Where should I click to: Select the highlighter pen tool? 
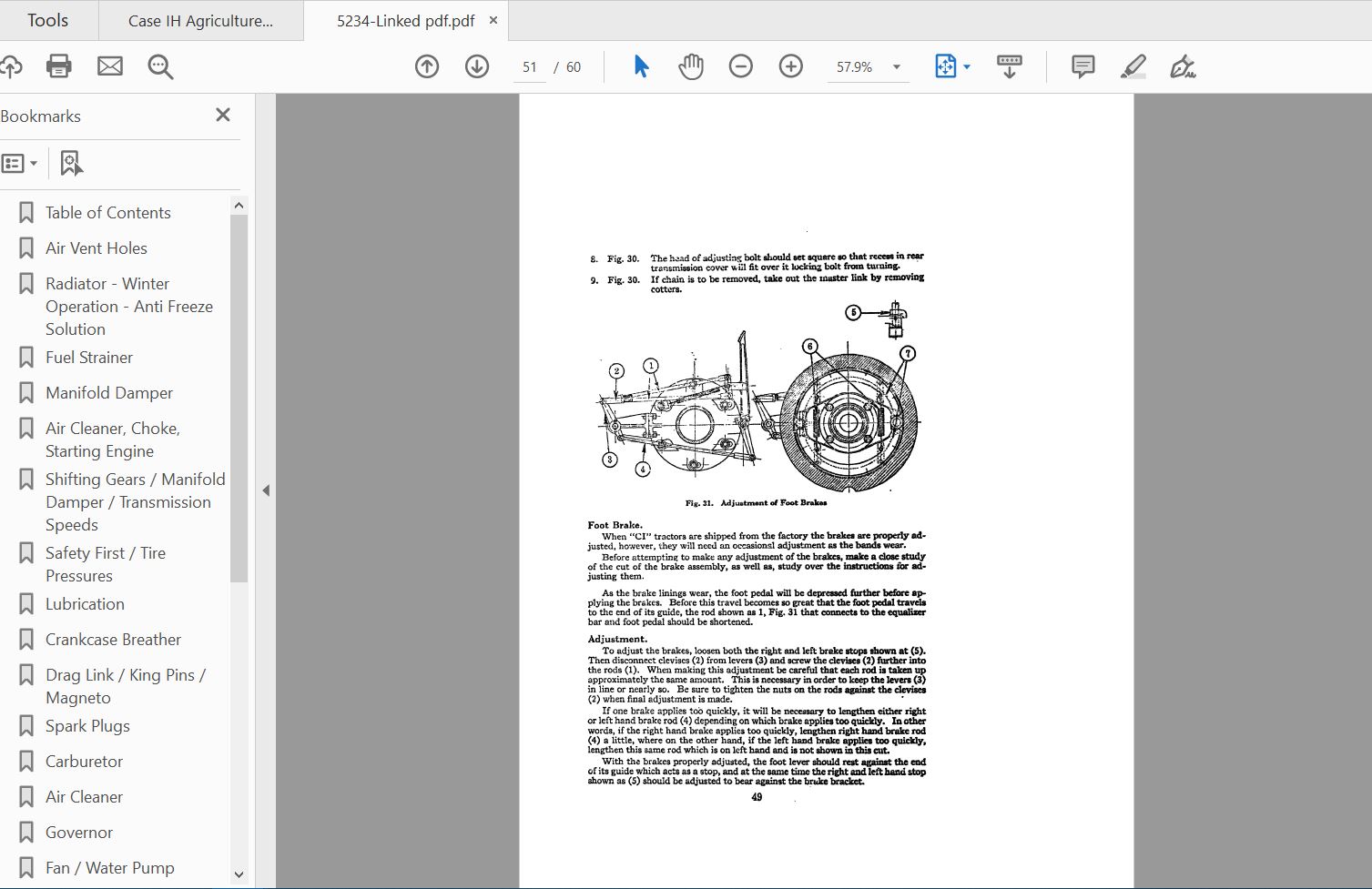1133,66
